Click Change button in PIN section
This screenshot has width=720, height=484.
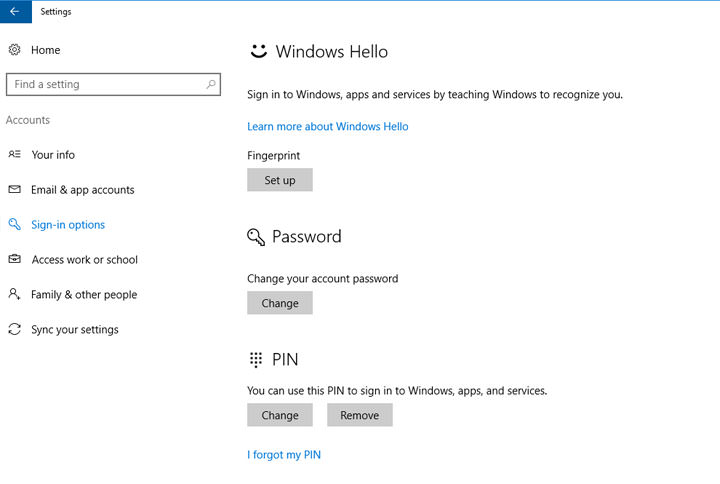(x=280, y=415)
